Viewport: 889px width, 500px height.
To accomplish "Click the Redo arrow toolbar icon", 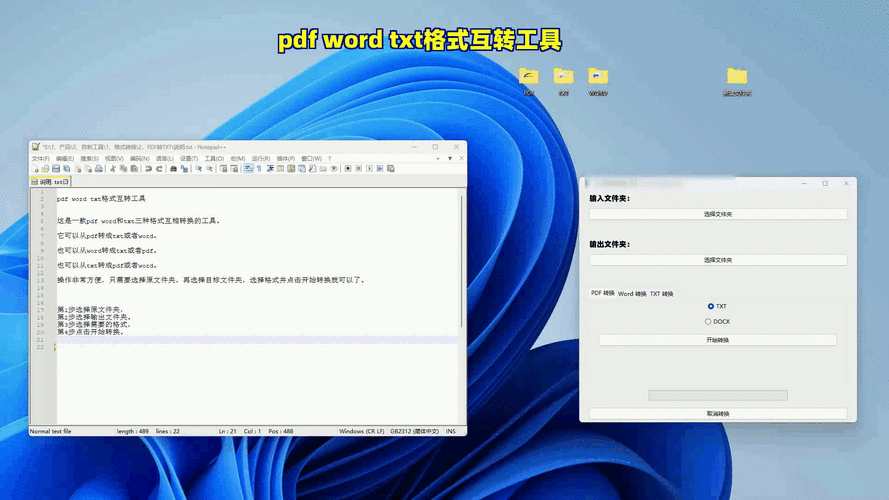I will click(158, 169).
